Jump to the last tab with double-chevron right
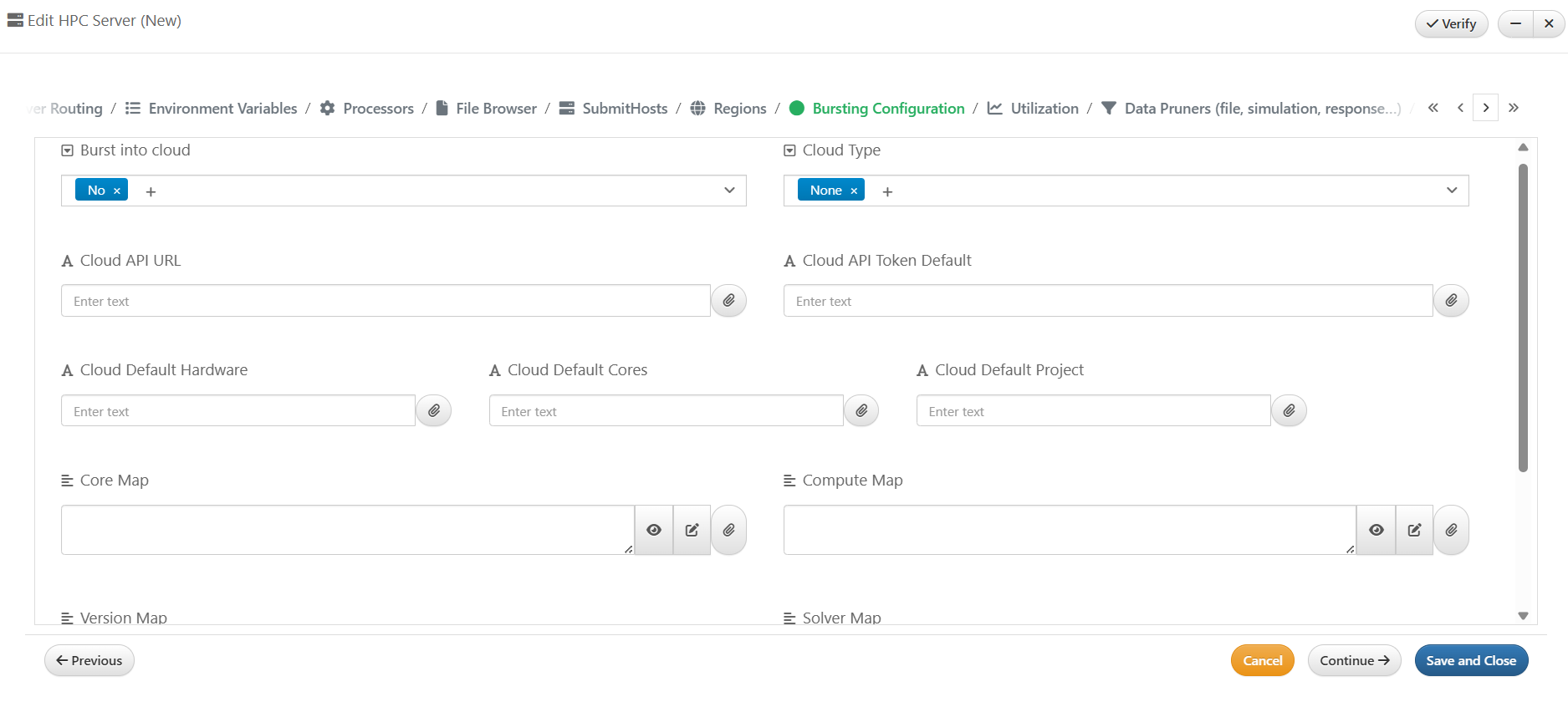 (1513, 108)
